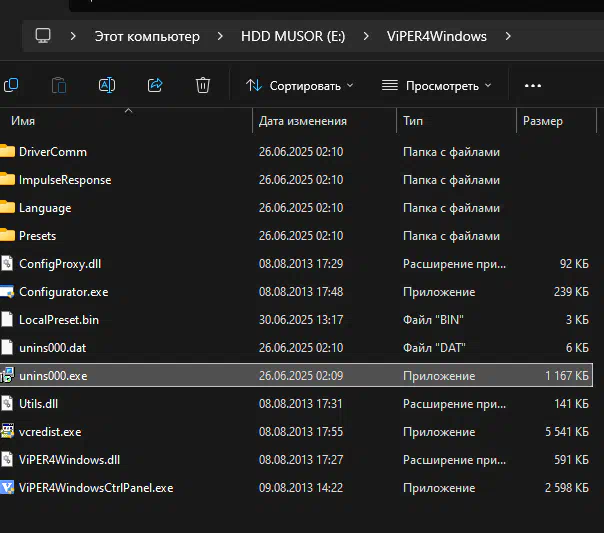Image resolution: width=604 pixels, height=533 pixels.
Task: Click the date 08.08.2013 17:55
Action: pyautogui.click(x=301, y=432)
